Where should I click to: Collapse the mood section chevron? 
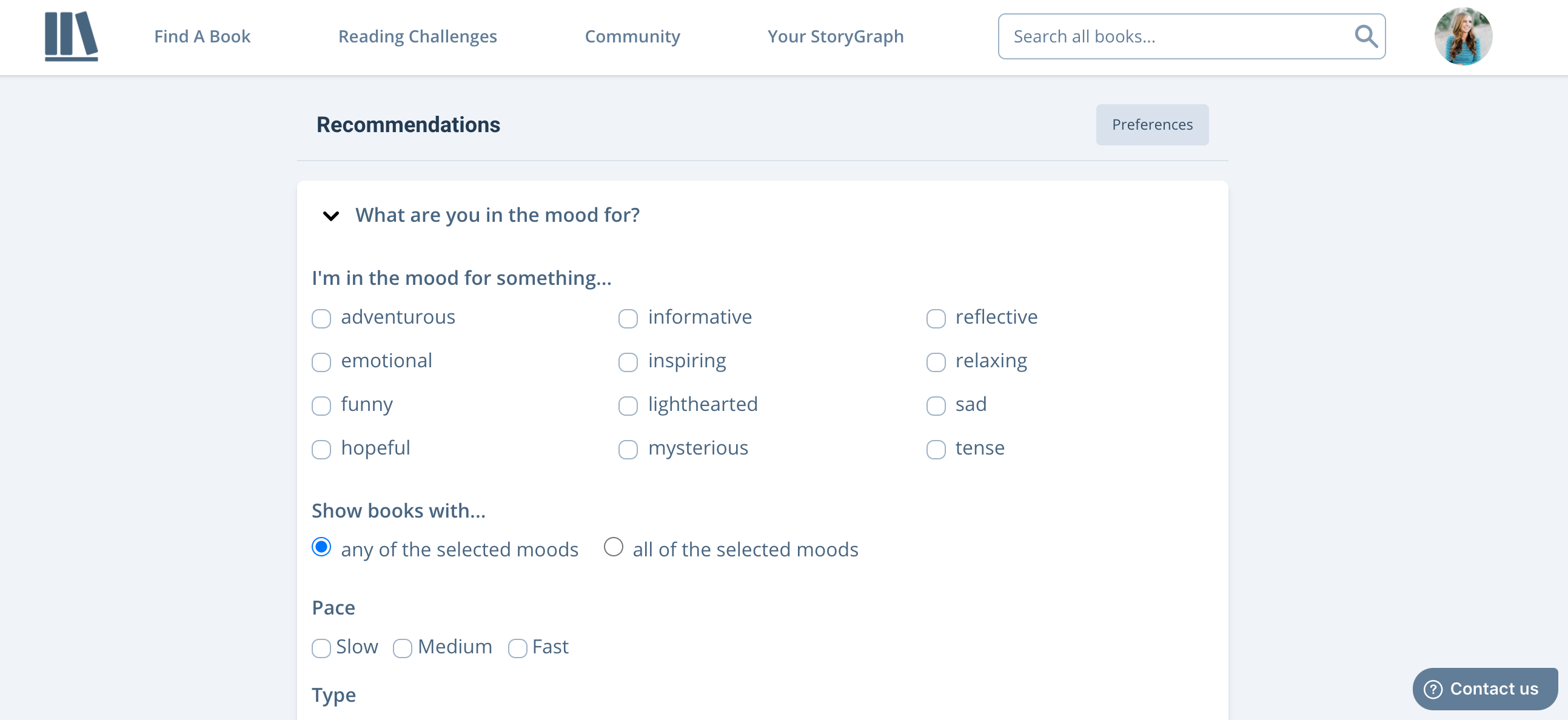pos(330,215)
